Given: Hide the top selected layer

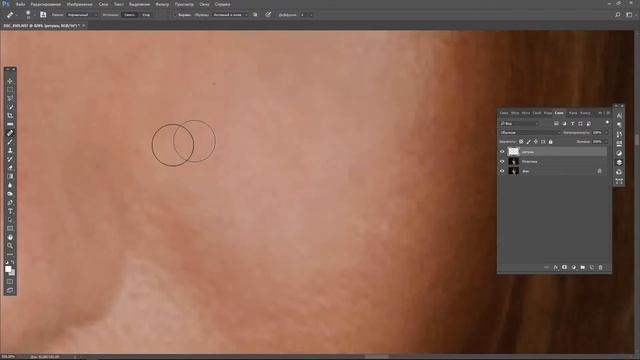Looking at the screenshot, I should (502, 151).
